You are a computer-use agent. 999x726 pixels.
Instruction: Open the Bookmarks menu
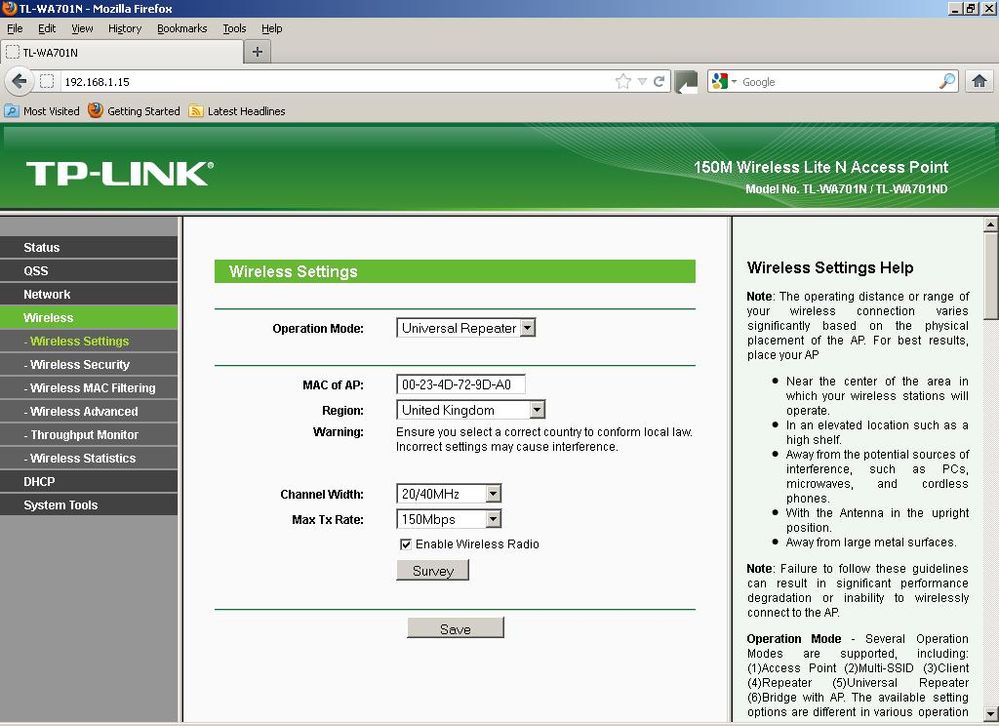click(182, 29)
